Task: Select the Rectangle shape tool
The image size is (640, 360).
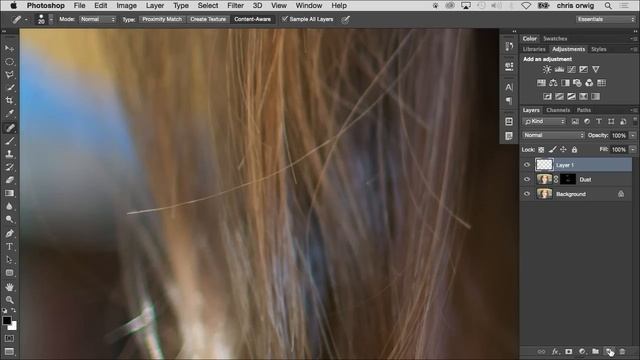Action: tap(9, 273)
